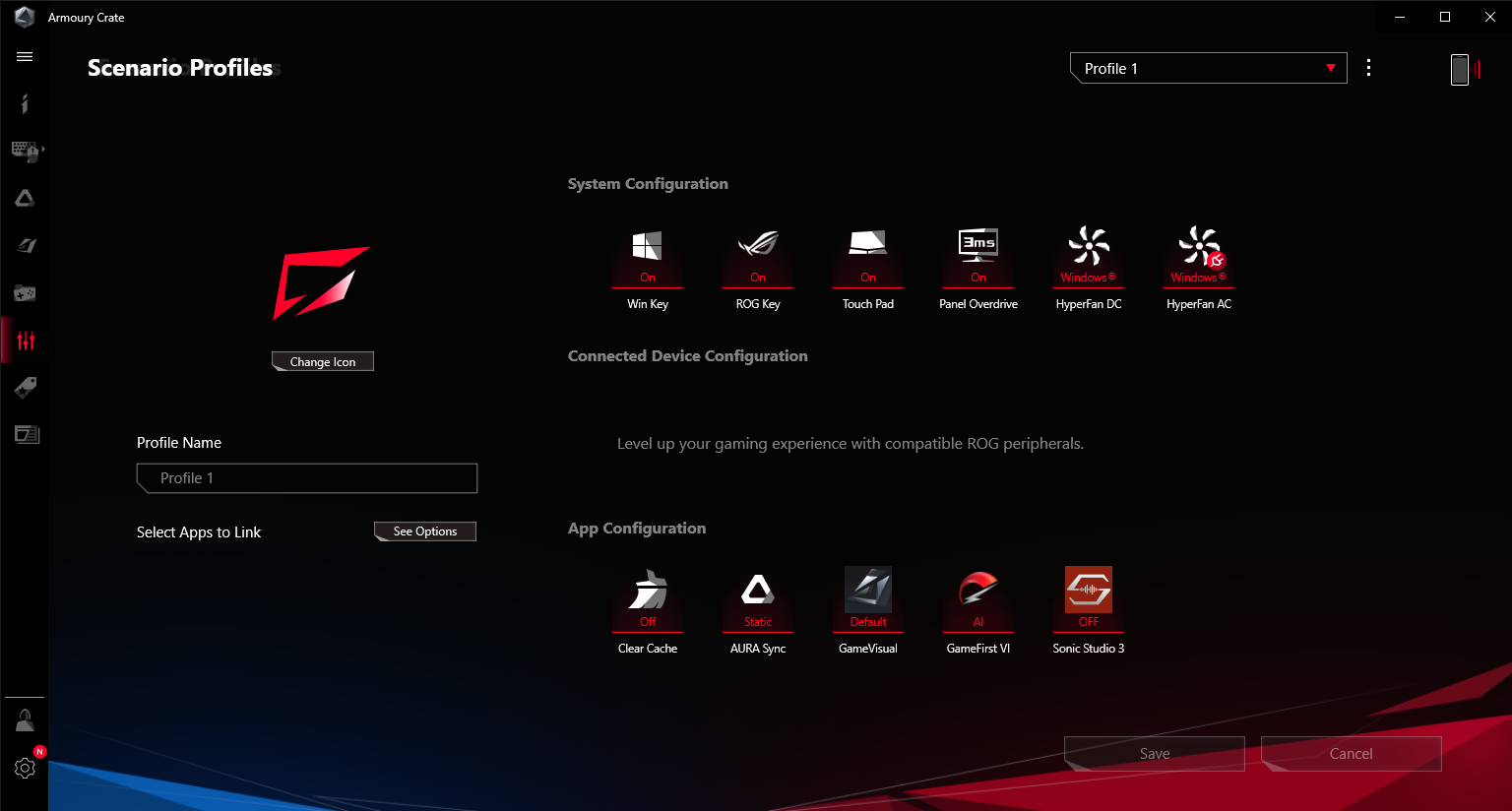
Task: Open the hamburger menu in sidebar
Action: (25, 57)
